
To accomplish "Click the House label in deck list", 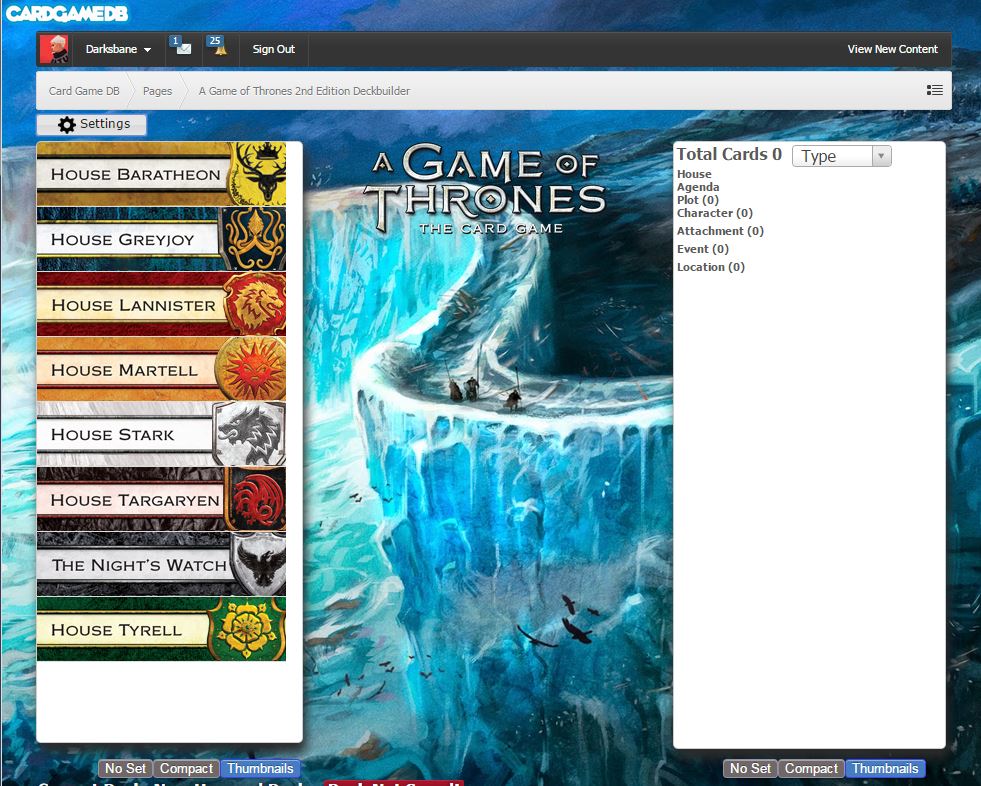I will point(694,174).
